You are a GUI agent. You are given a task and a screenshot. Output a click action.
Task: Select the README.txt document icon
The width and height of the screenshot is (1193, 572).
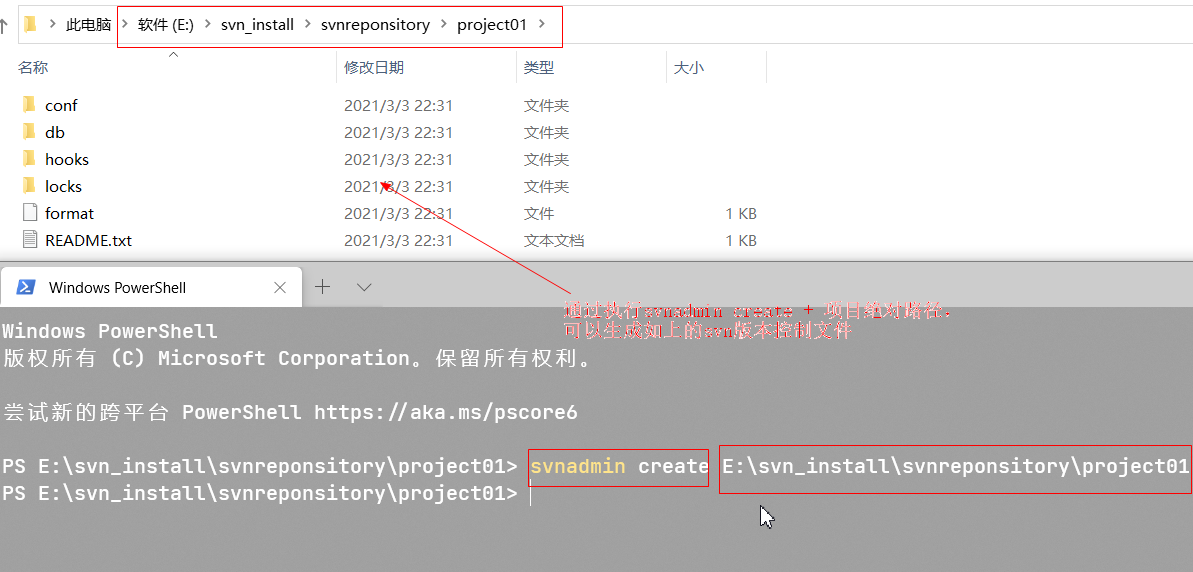coord(30,240)
